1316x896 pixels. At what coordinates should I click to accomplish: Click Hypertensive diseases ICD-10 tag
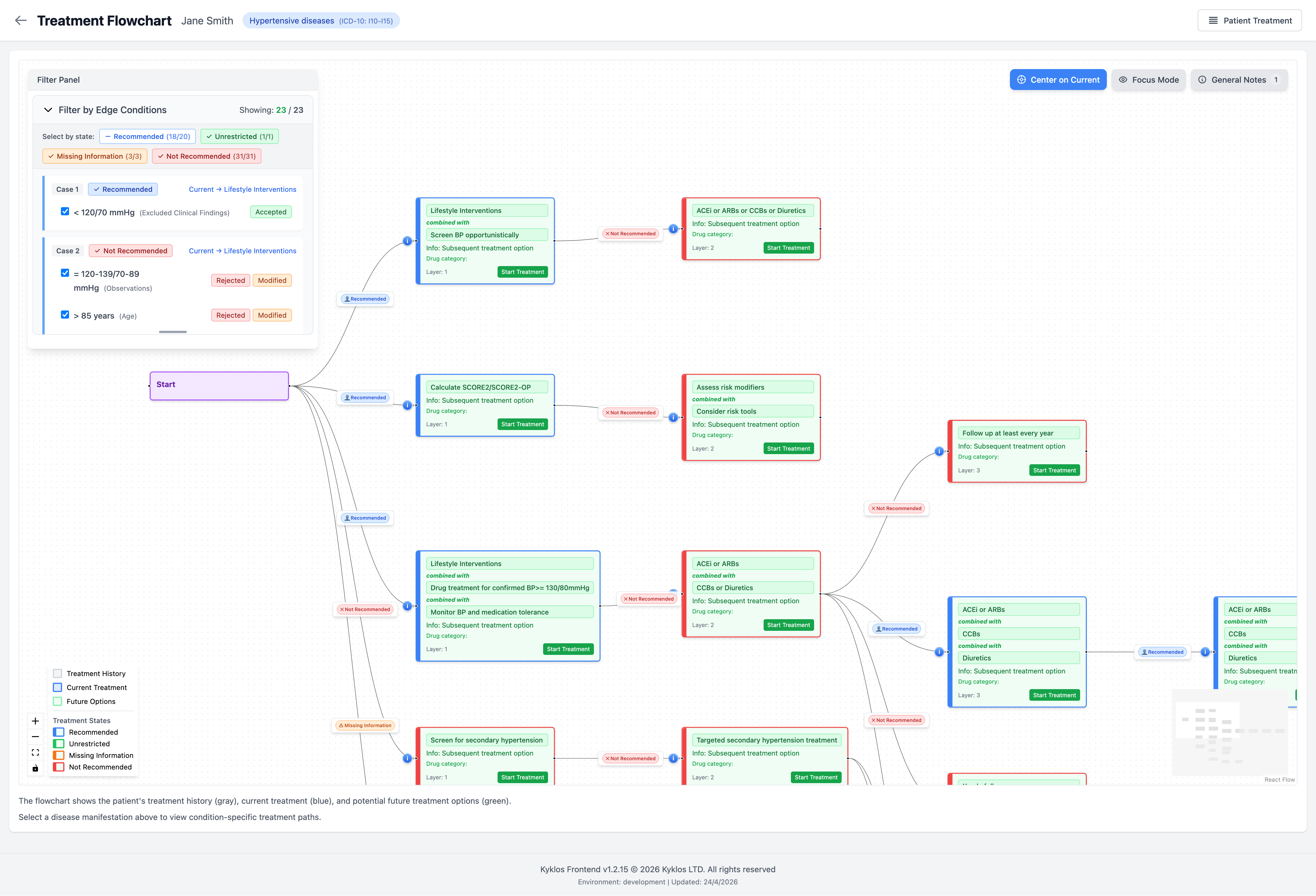tap(321, 20)
